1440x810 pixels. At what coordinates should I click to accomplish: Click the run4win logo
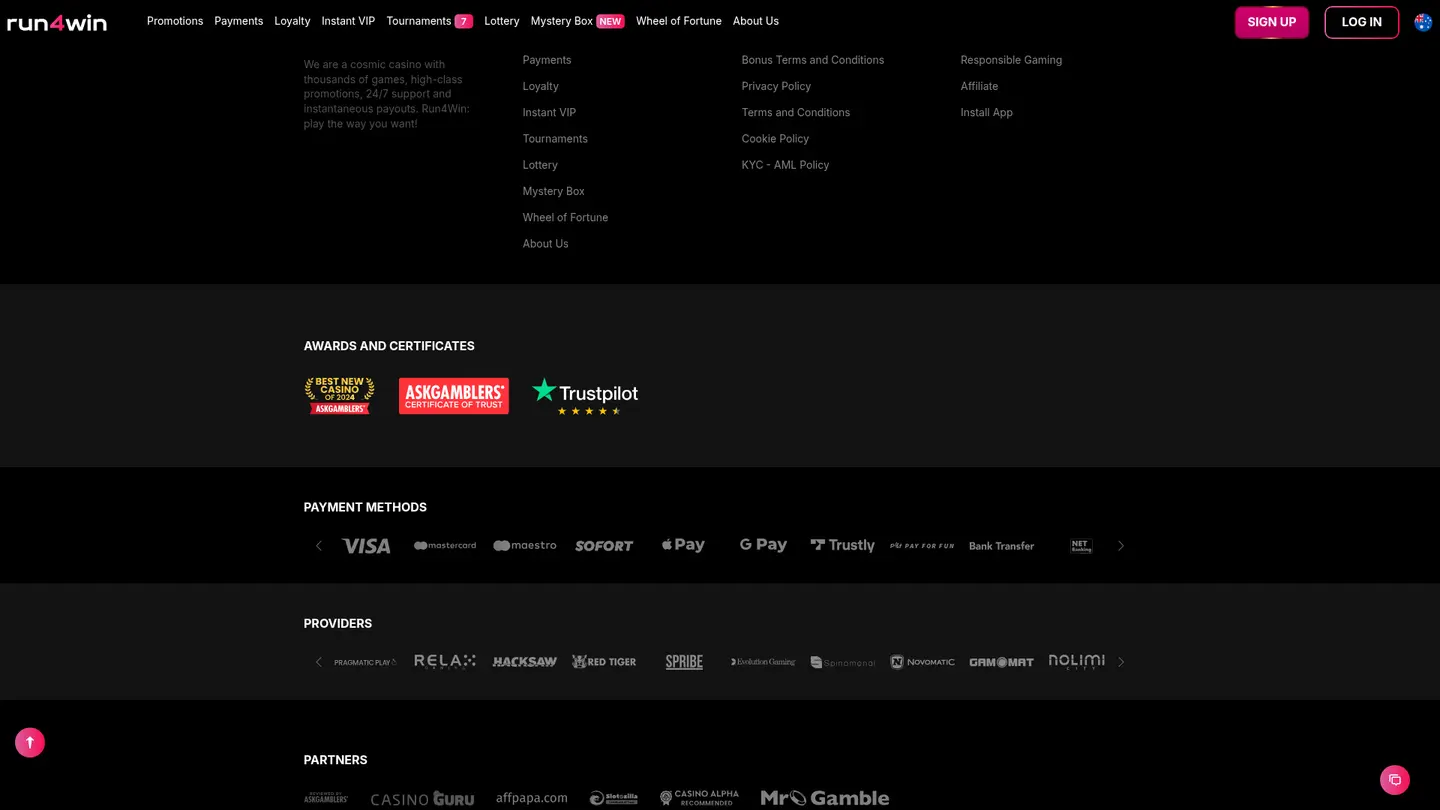tap(57, 22)
